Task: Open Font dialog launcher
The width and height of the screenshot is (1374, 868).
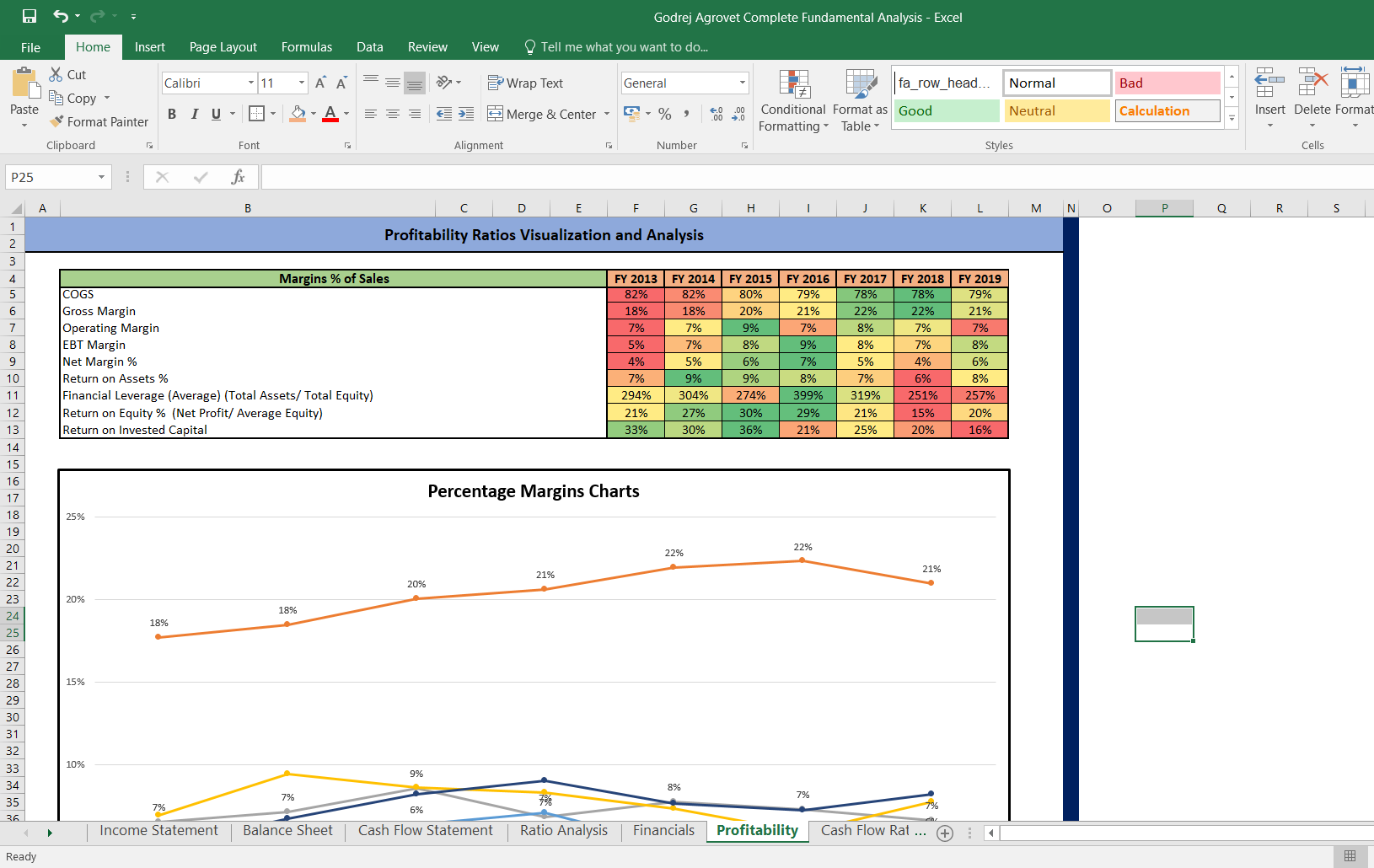Action: pyautogui.click(x=347, y=146)
